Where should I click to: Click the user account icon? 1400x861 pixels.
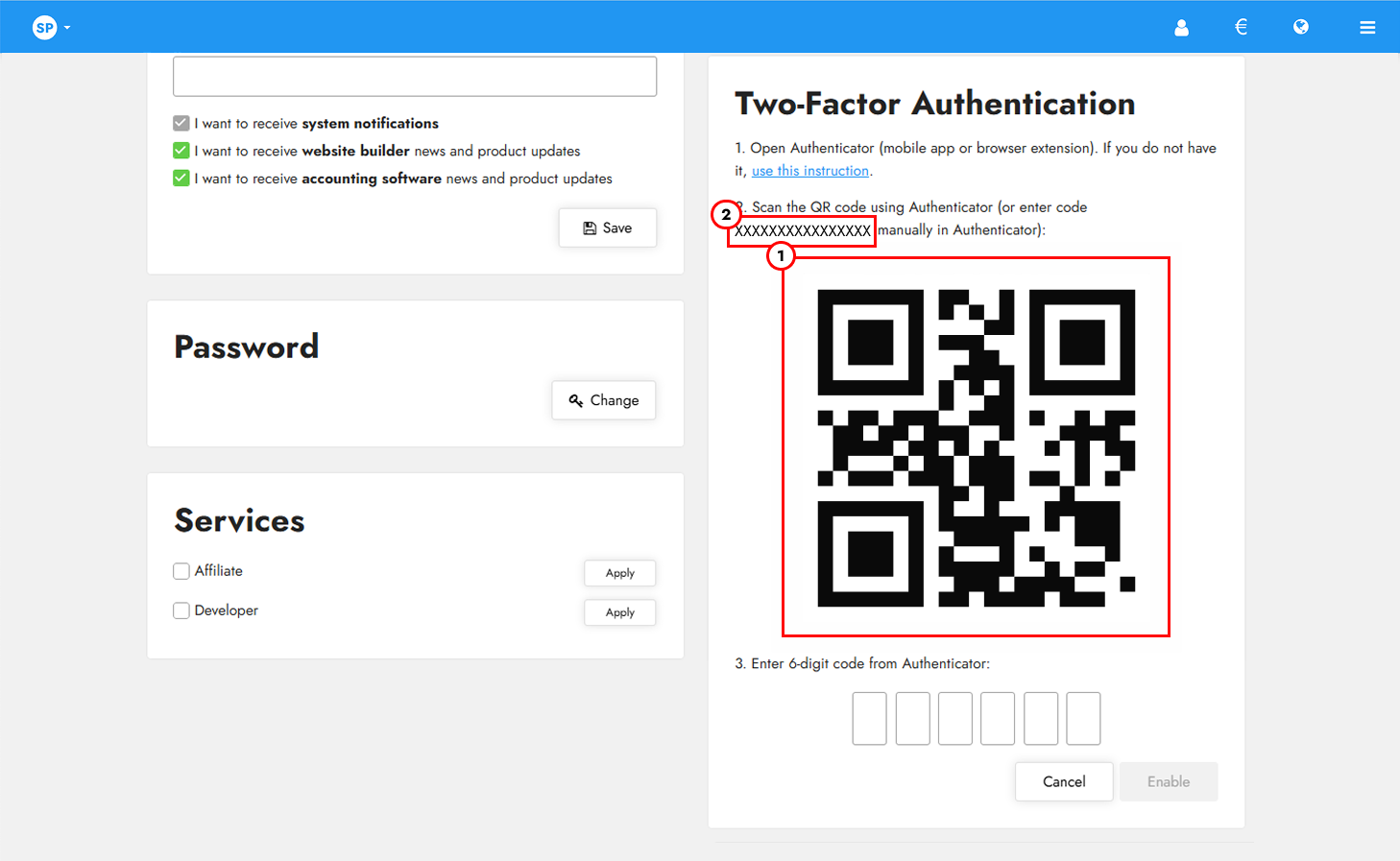point(1181,27)
